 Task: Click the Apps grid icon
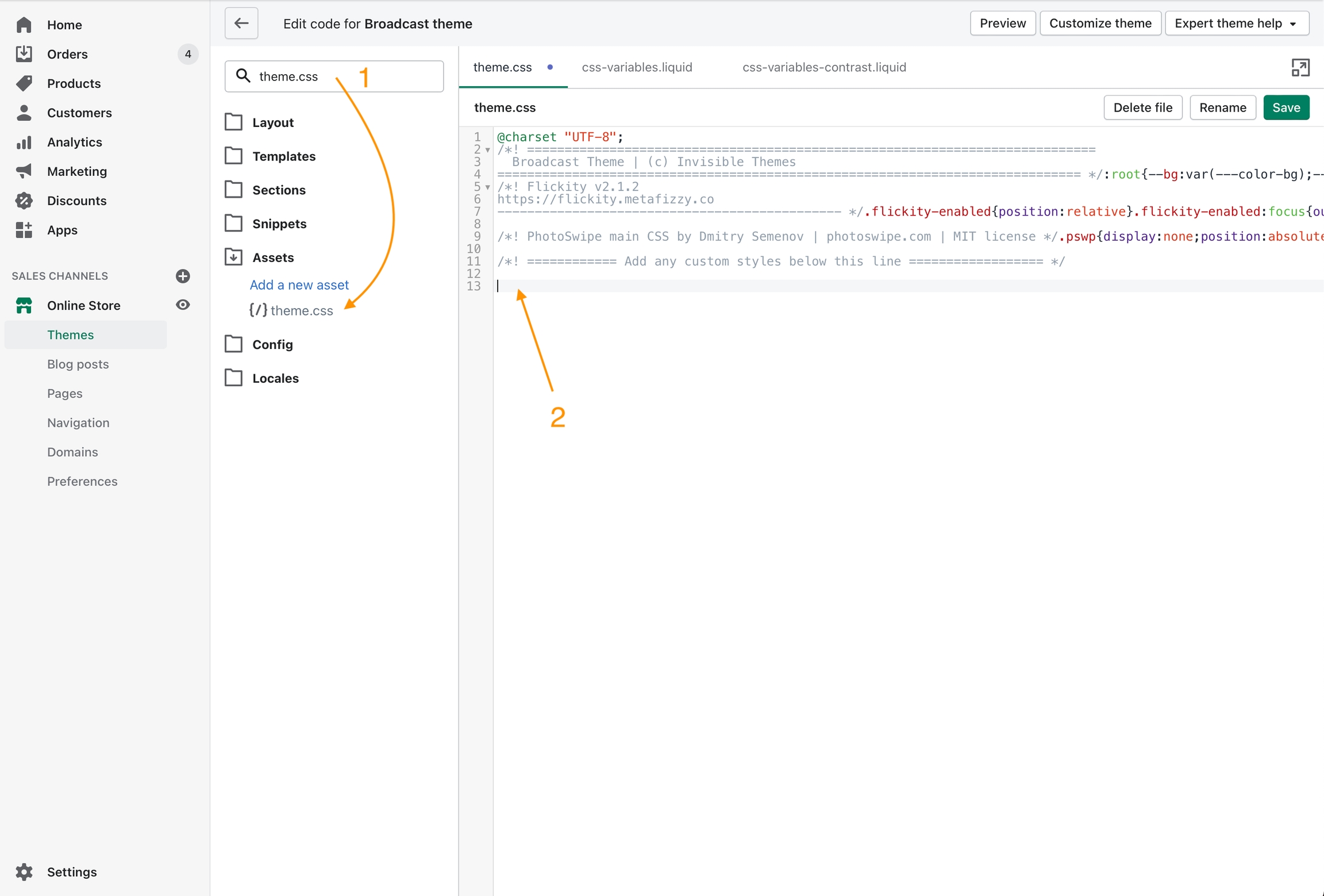tap(24, 230)
